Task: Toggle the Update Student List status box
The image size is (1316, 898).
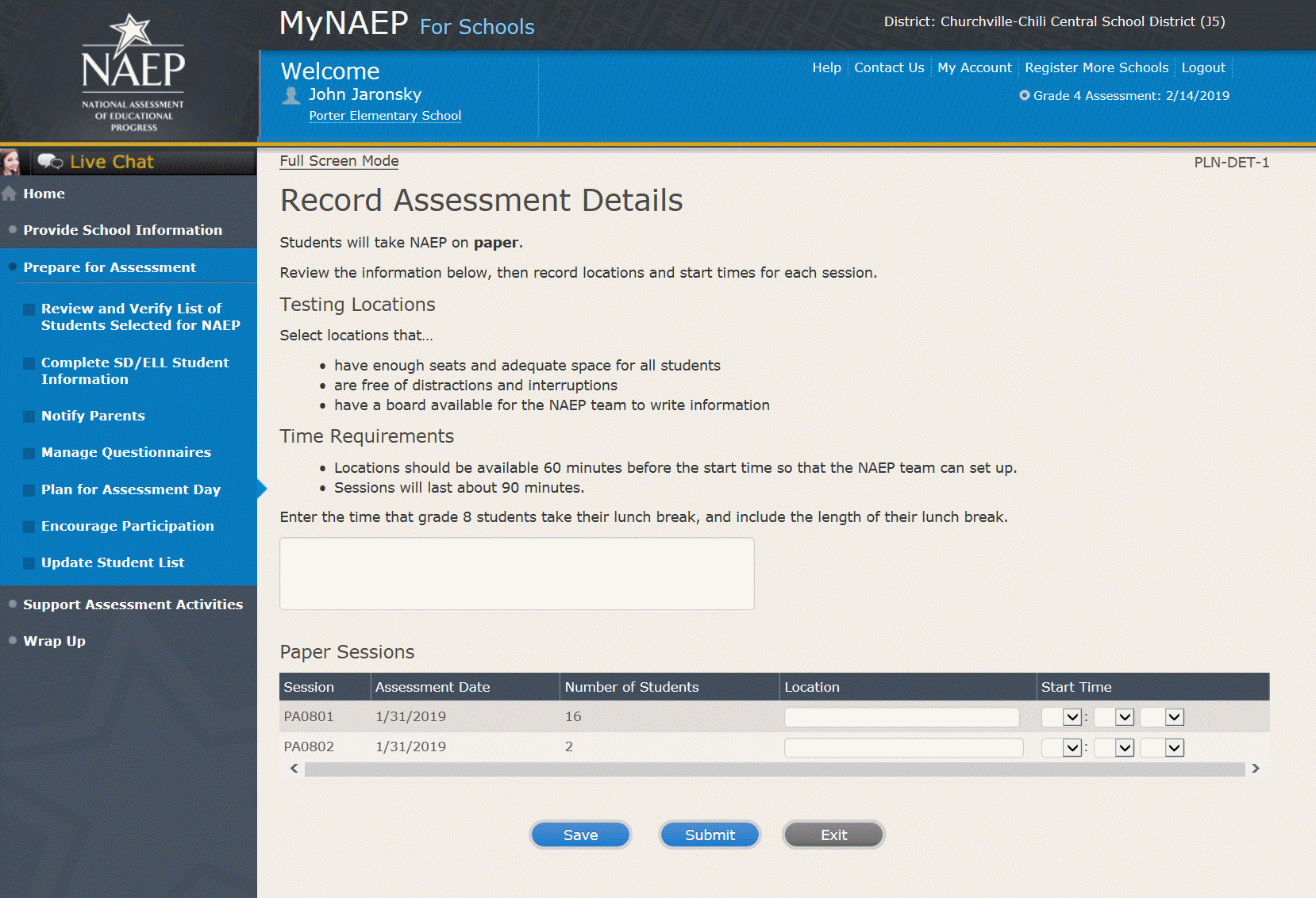Action: click(x=29, y=563)
